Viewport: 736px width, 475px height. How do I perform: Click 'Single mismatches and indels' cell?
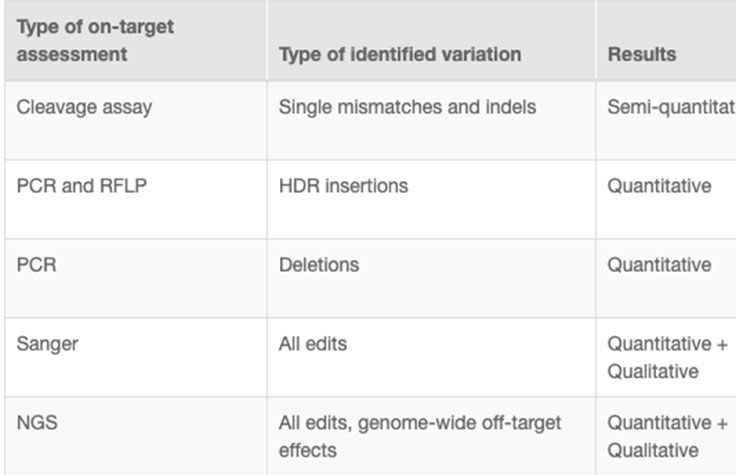pos(407,106)
